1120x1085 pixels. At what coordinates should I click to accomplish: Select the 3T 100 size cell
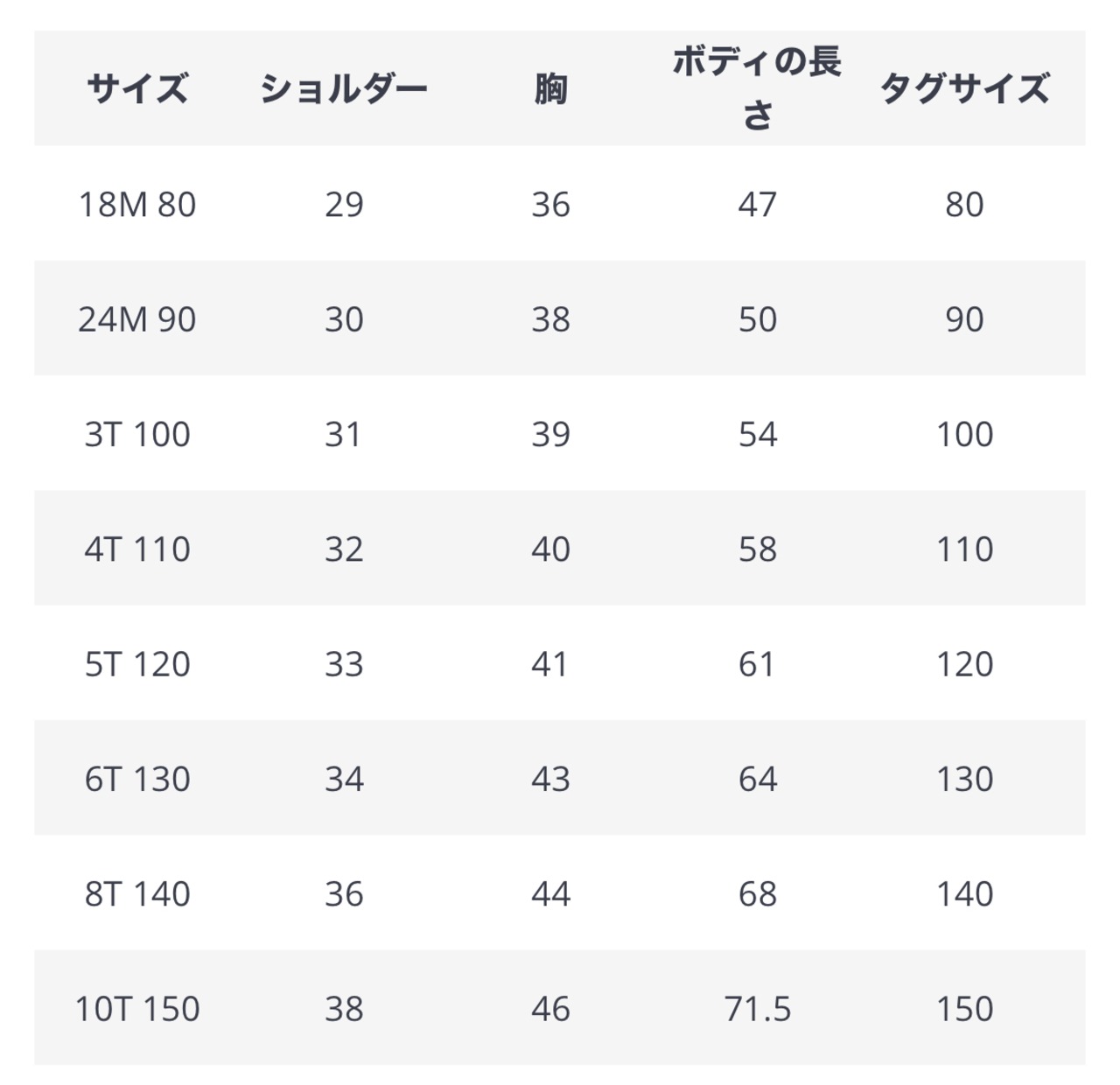137,434
